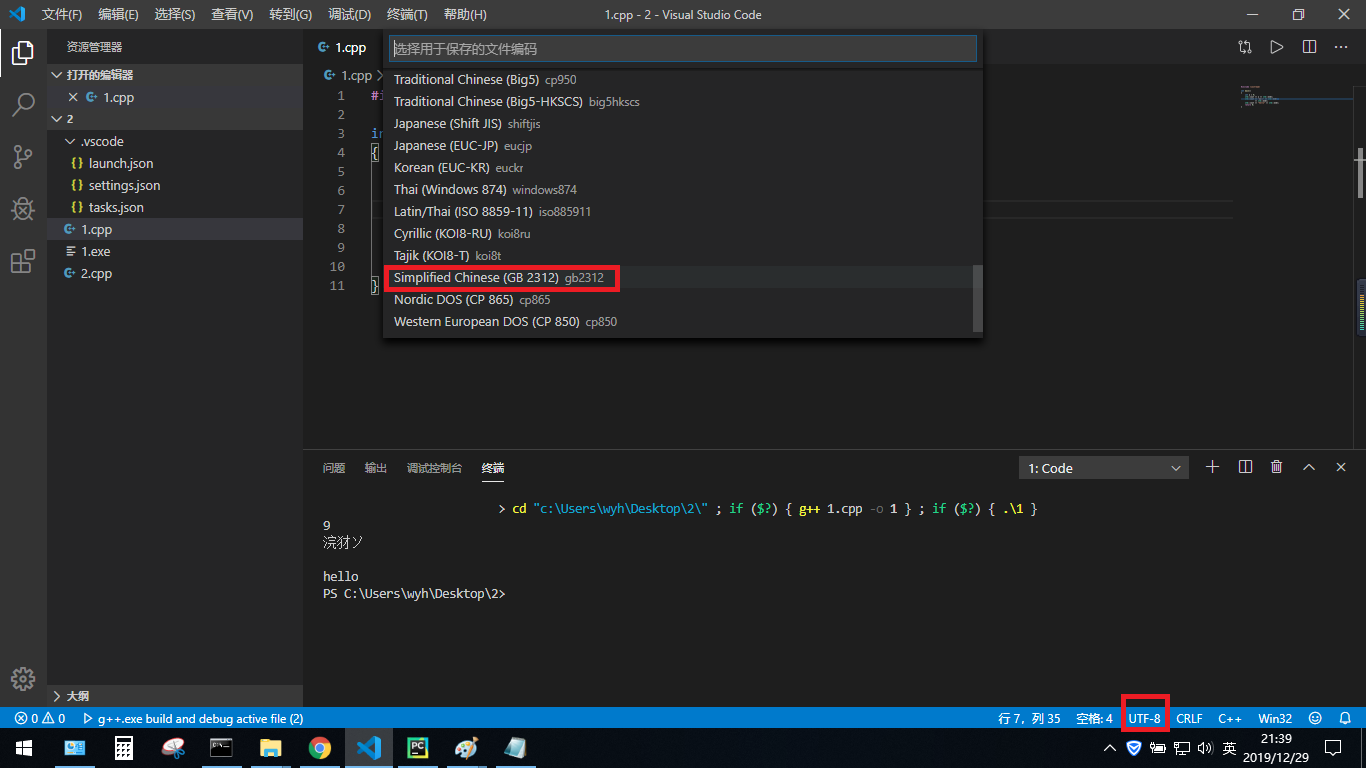The image size is (1366, 768).
Task: Click CRLF line ending in status bar
Action: pyautogui.click(x=1189, y=718)
